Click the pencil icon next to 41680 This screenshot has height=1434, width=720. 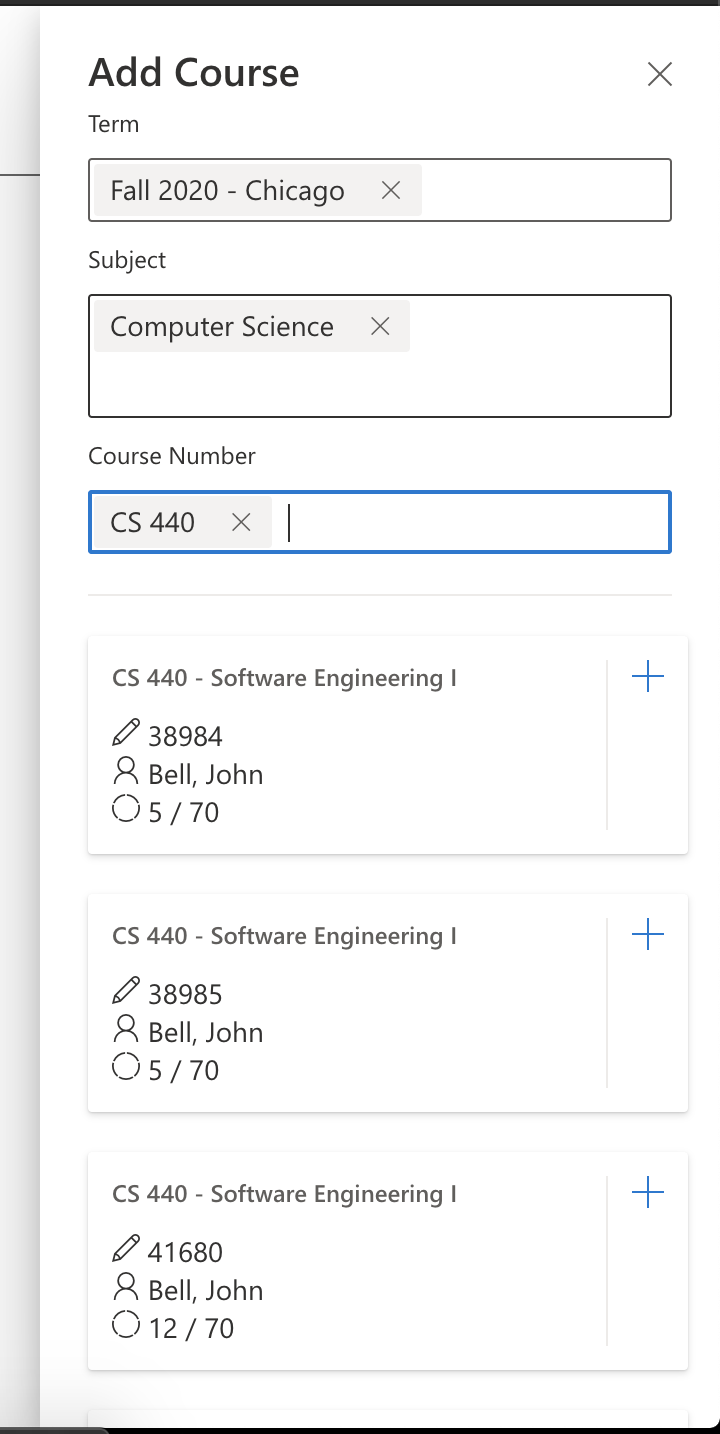tap(126, 1251)
